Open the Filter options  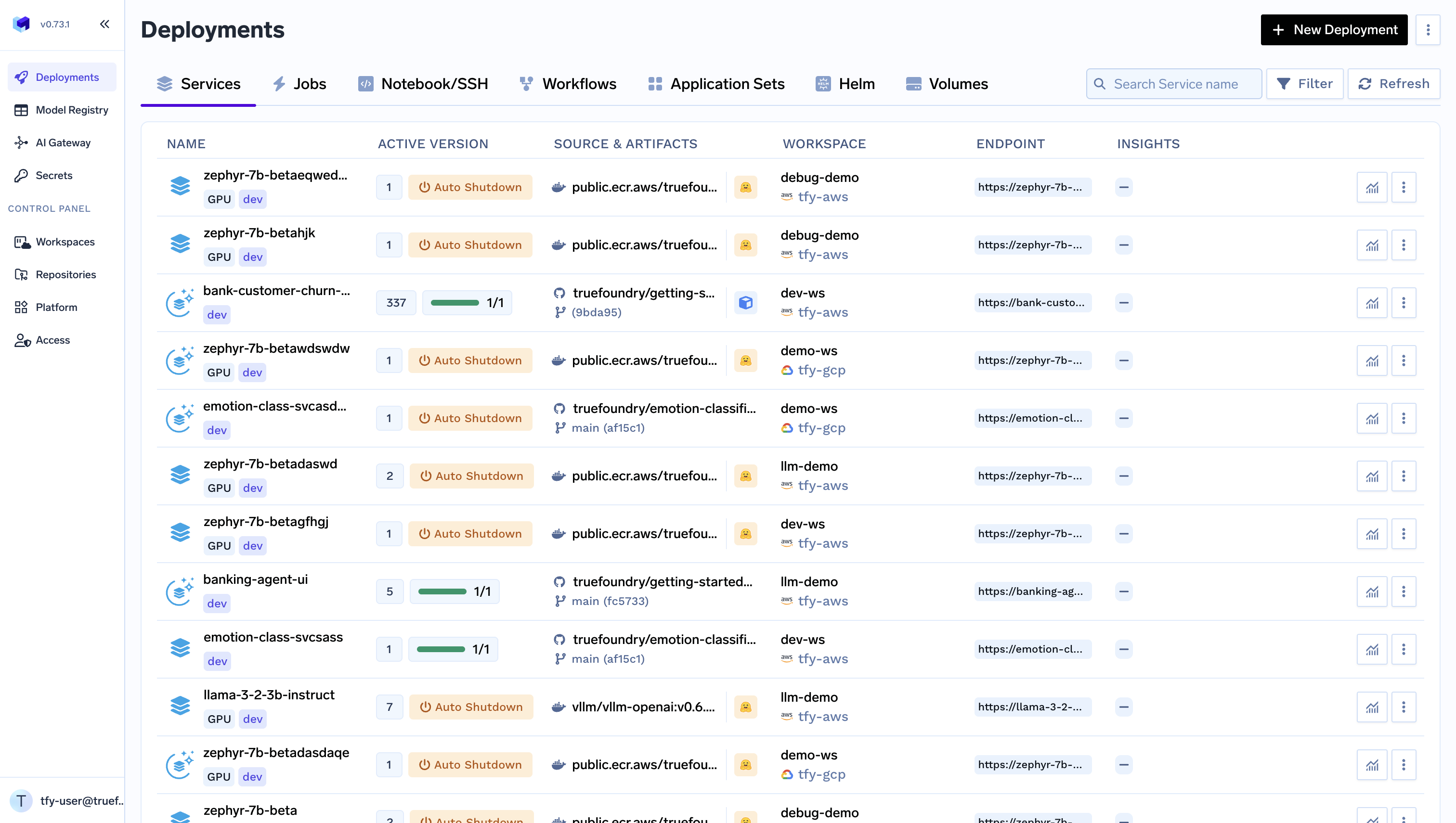[x=1304, y=84]
